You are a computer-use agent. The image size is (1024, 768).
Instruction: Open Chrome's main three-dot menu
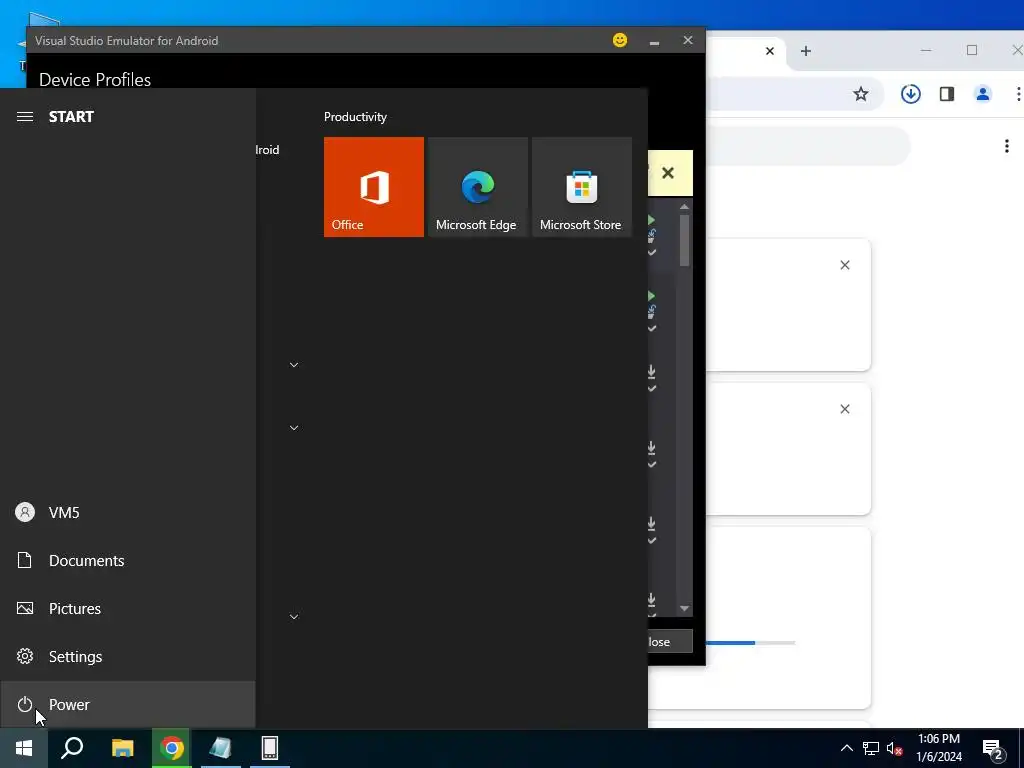[x=1017, y=94]
